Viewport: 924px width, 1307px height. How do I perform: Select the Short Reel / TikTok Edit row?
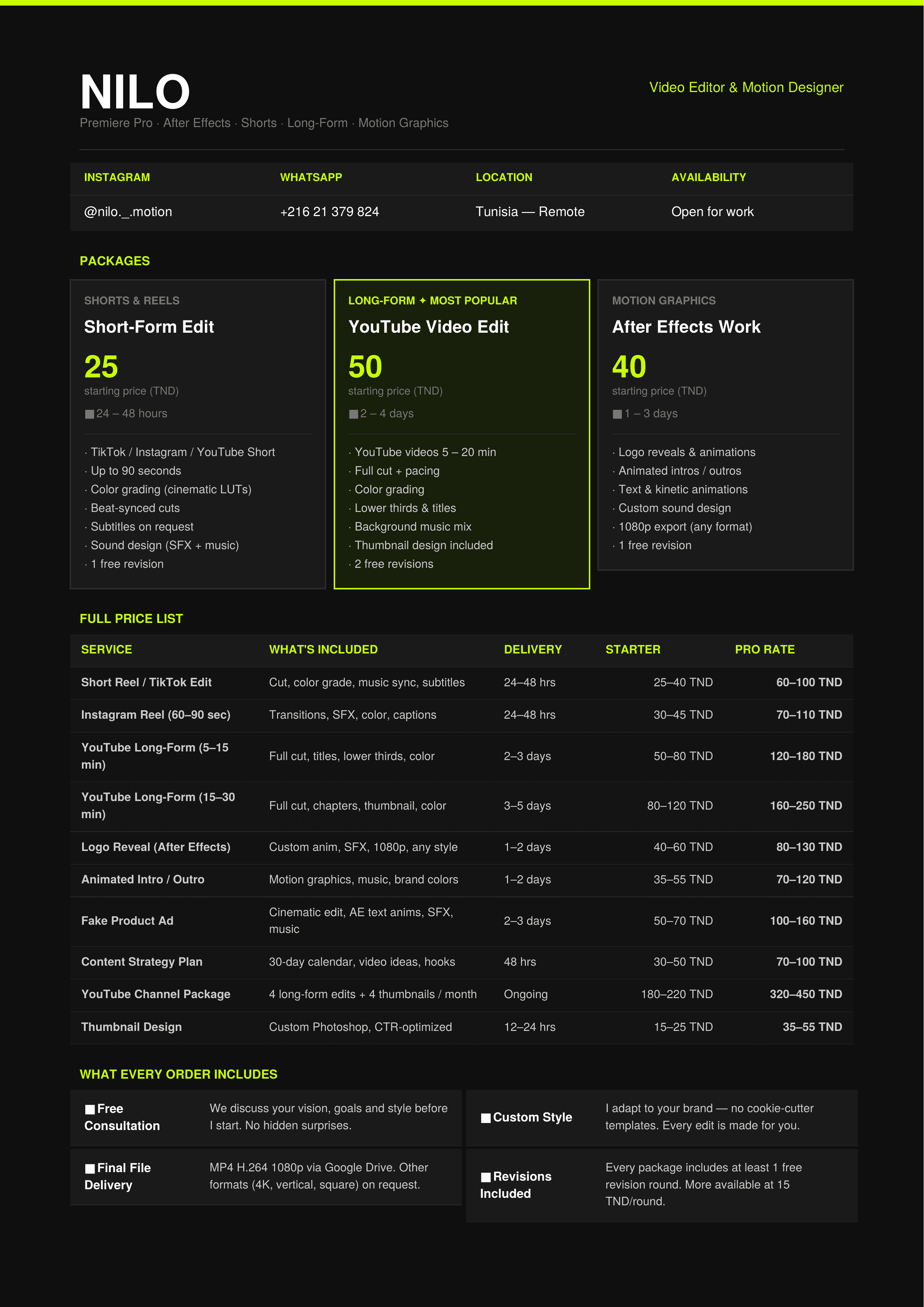click(x=461, y=683)
